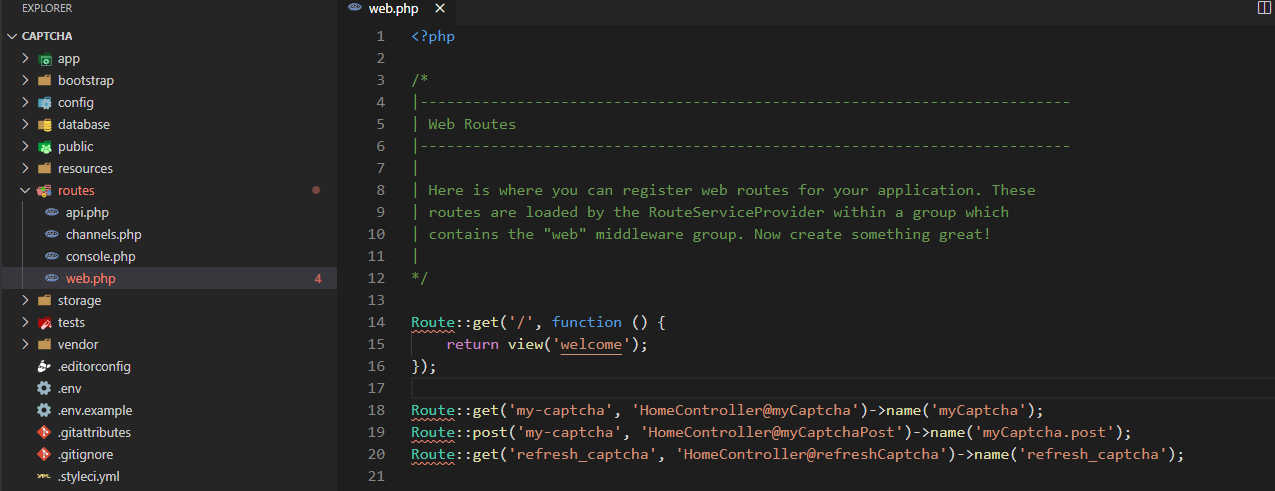This screenshot has width=1275, height=491.
Task: Select web.php in the file tree
Action: [90, 278]
